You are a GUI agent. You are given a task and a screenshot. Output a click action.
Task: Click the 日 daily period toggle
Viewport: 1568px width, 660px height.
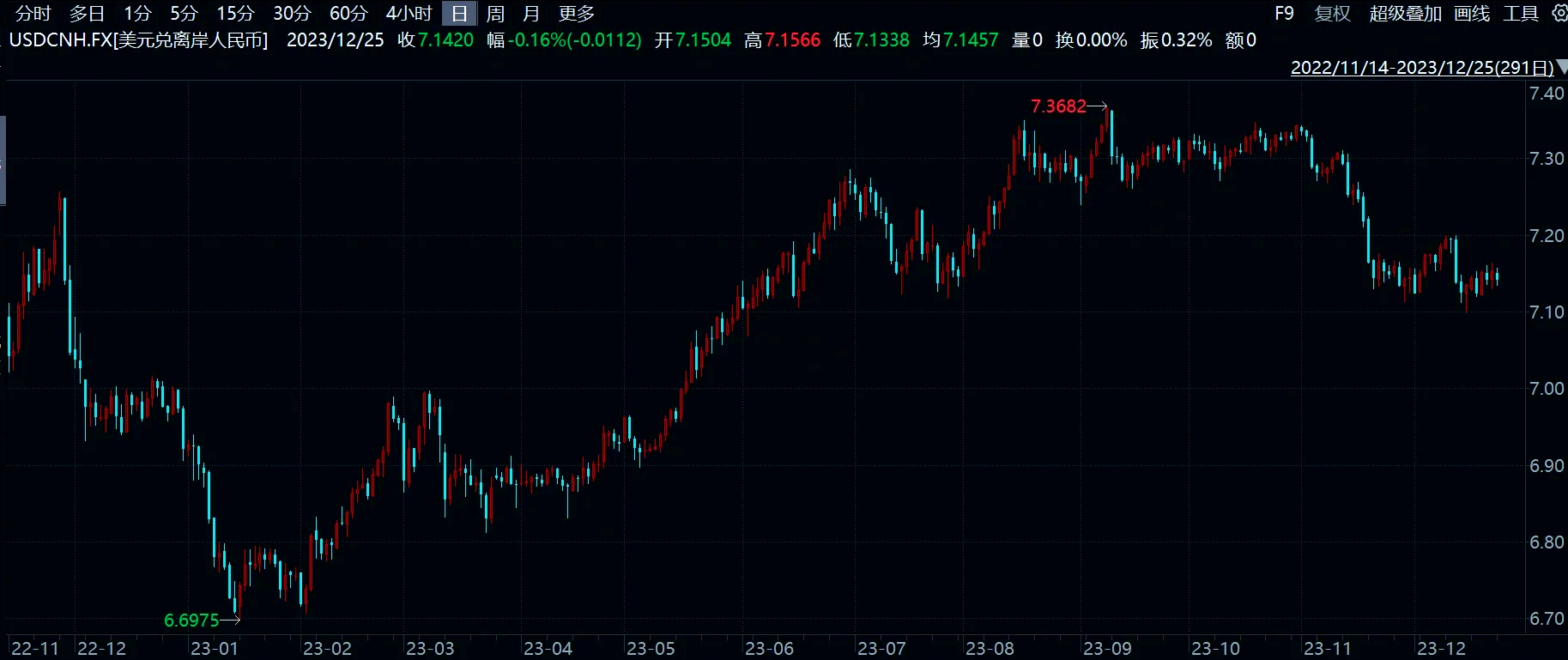[459, 14]
